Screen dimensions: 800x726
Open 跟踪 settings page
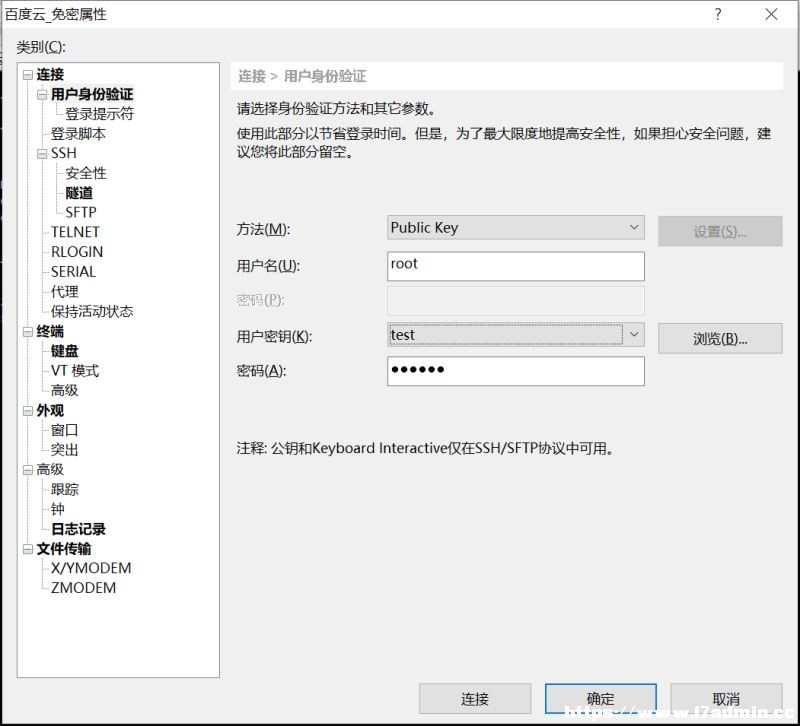(x=64, y=490)
